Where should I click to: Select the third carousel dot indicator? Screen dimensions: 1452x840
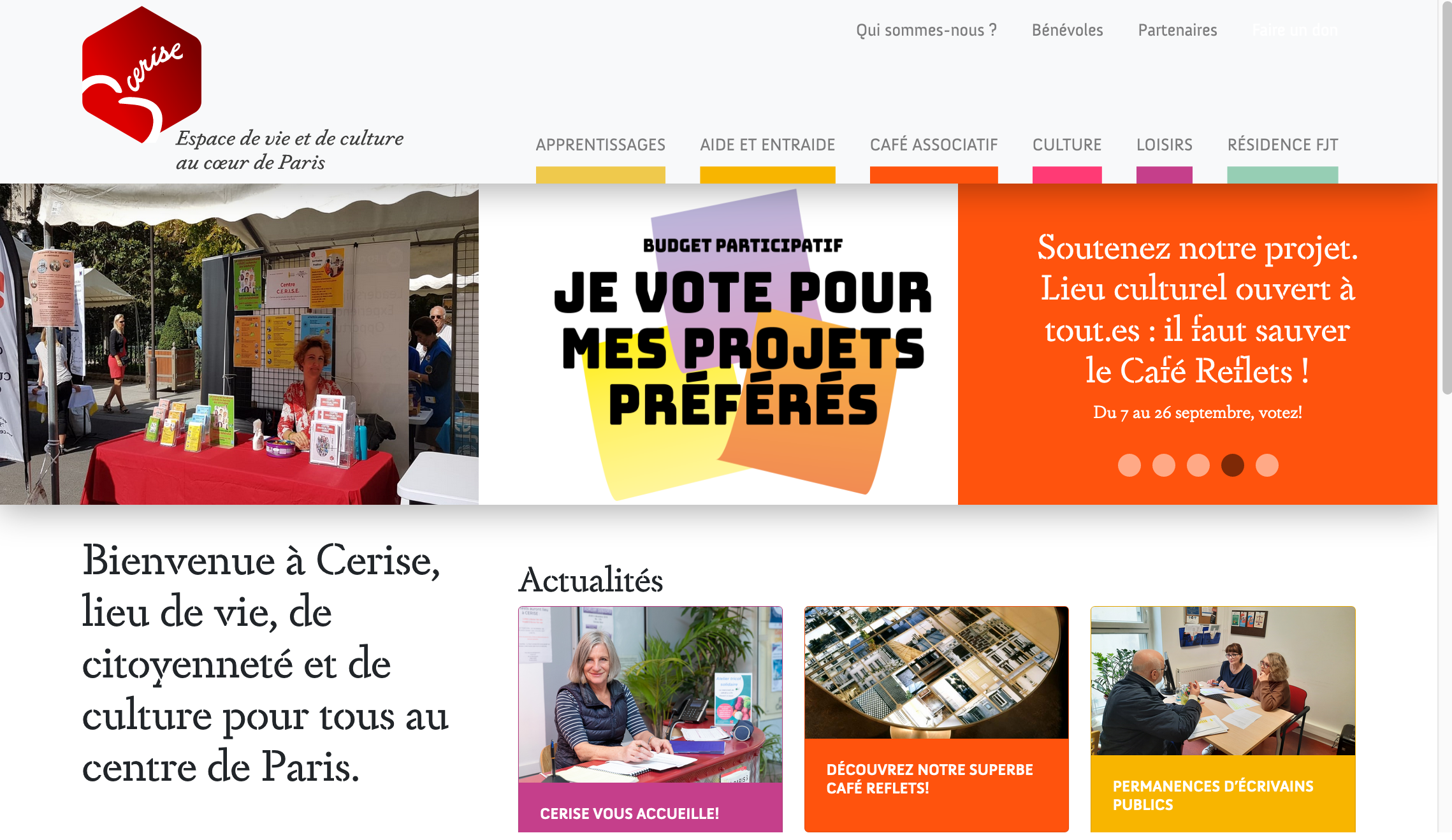click(1198, 465)
